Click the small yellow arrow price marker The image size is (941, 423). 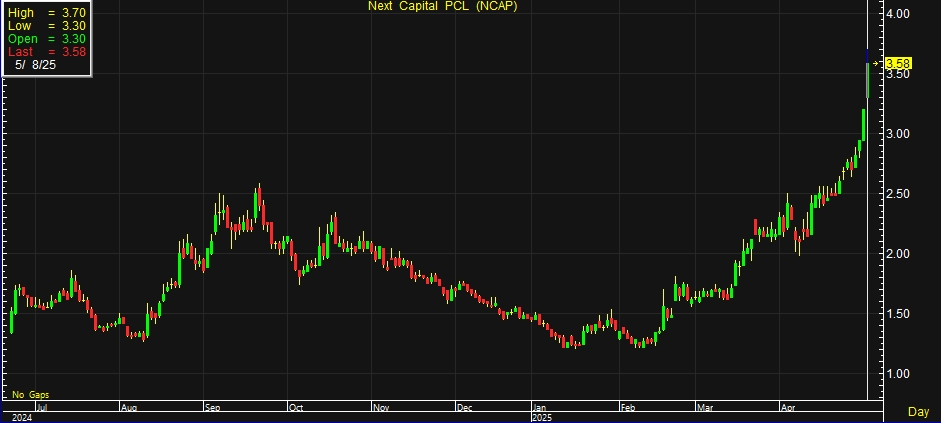(x=877, y=64)
